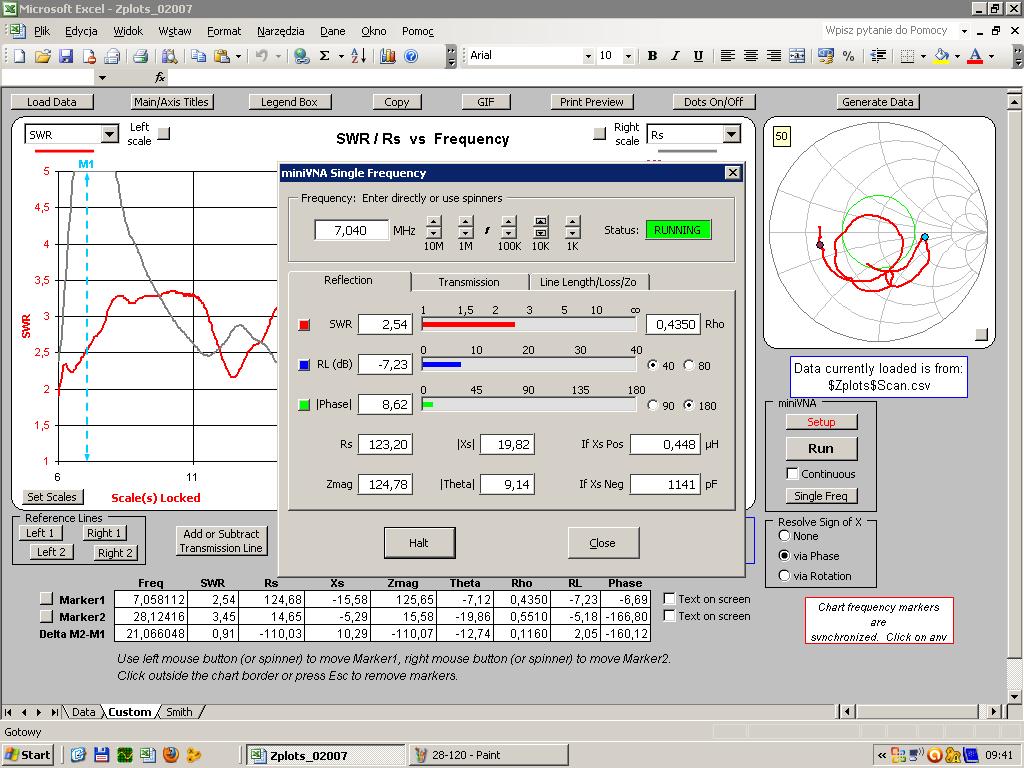Click the Merge and Center icon
1024x768 pixels.
[797, 56]
